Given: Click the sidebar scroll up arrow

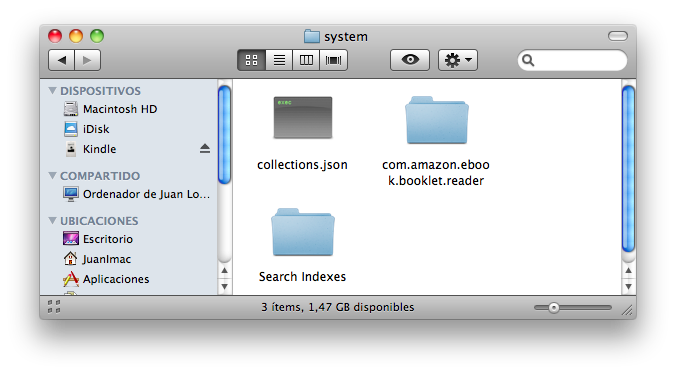Looking at the screenshot, I should [x=225, y=271].
